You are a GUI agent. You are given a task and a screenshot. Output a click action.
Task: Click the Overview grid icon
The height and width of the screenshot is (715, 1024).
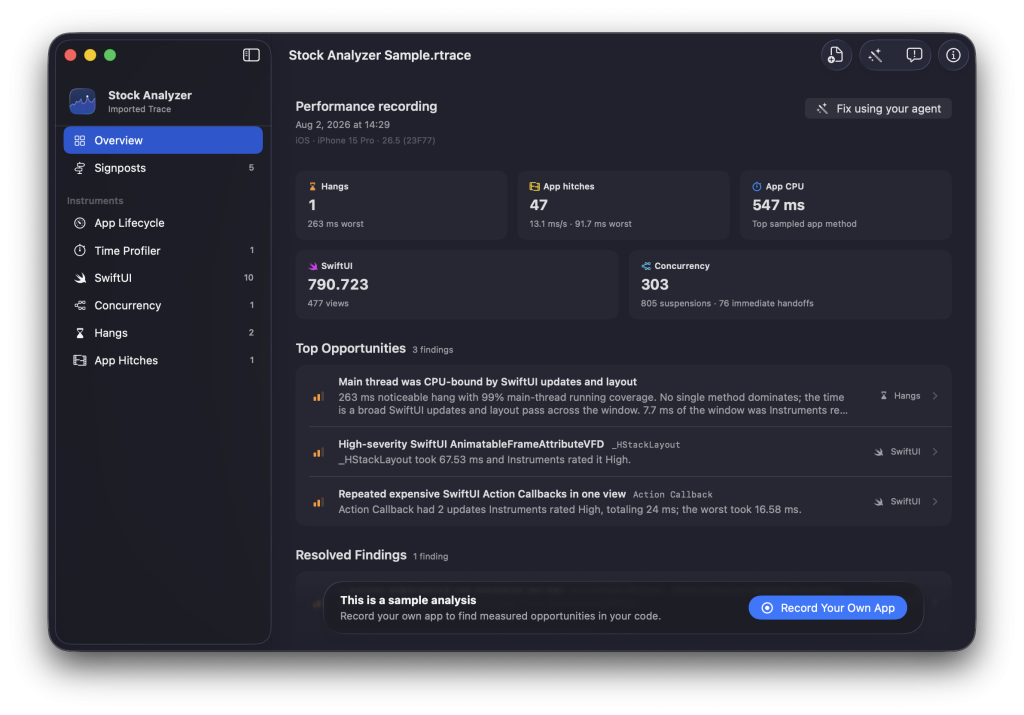tap(80, 140)
